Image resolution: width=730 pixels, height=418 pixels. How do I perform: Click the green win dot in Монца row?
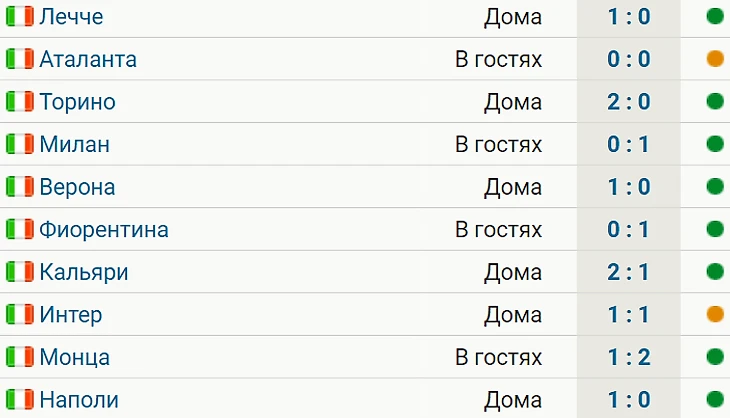715,357
